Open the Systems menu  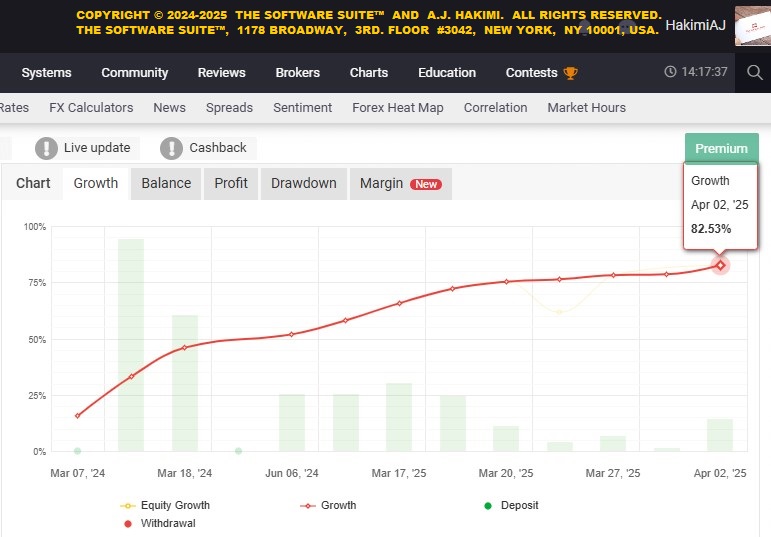46,73
